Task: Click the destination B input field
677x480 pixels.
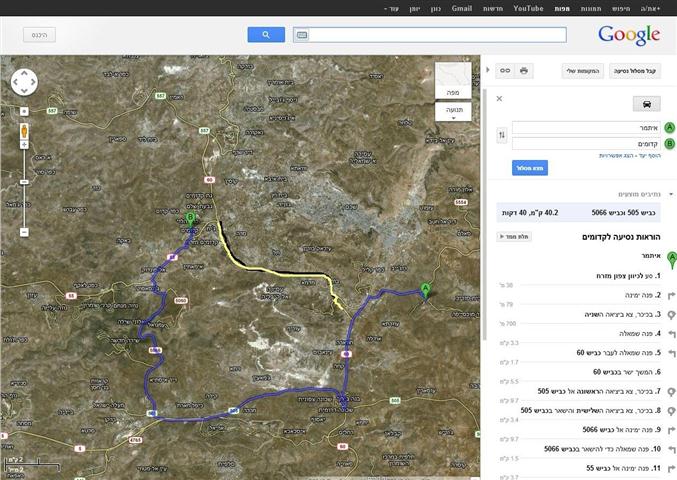Action: click(x=585, y=143)
